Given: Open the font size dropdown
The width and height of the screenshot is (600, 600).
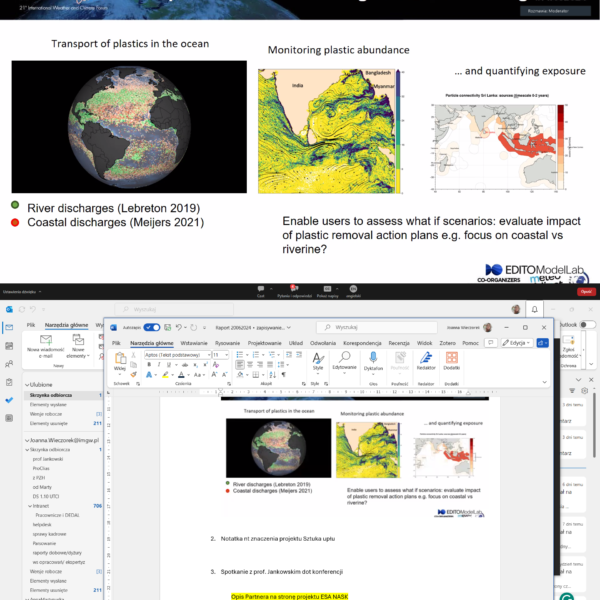Looking at the screenshot, I should coord(227,355).
